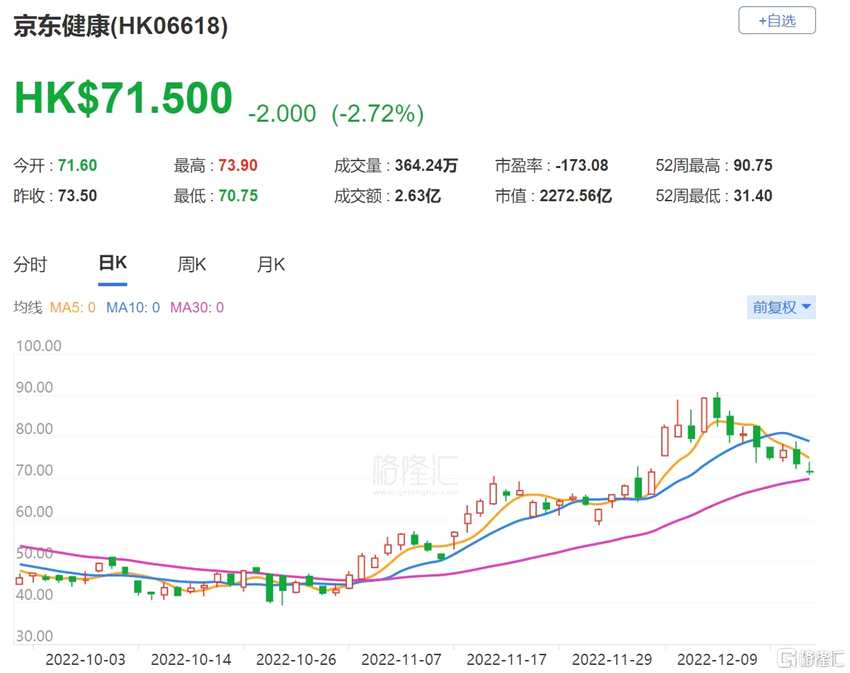Click the price change -2.000 value

pos(282,114)
